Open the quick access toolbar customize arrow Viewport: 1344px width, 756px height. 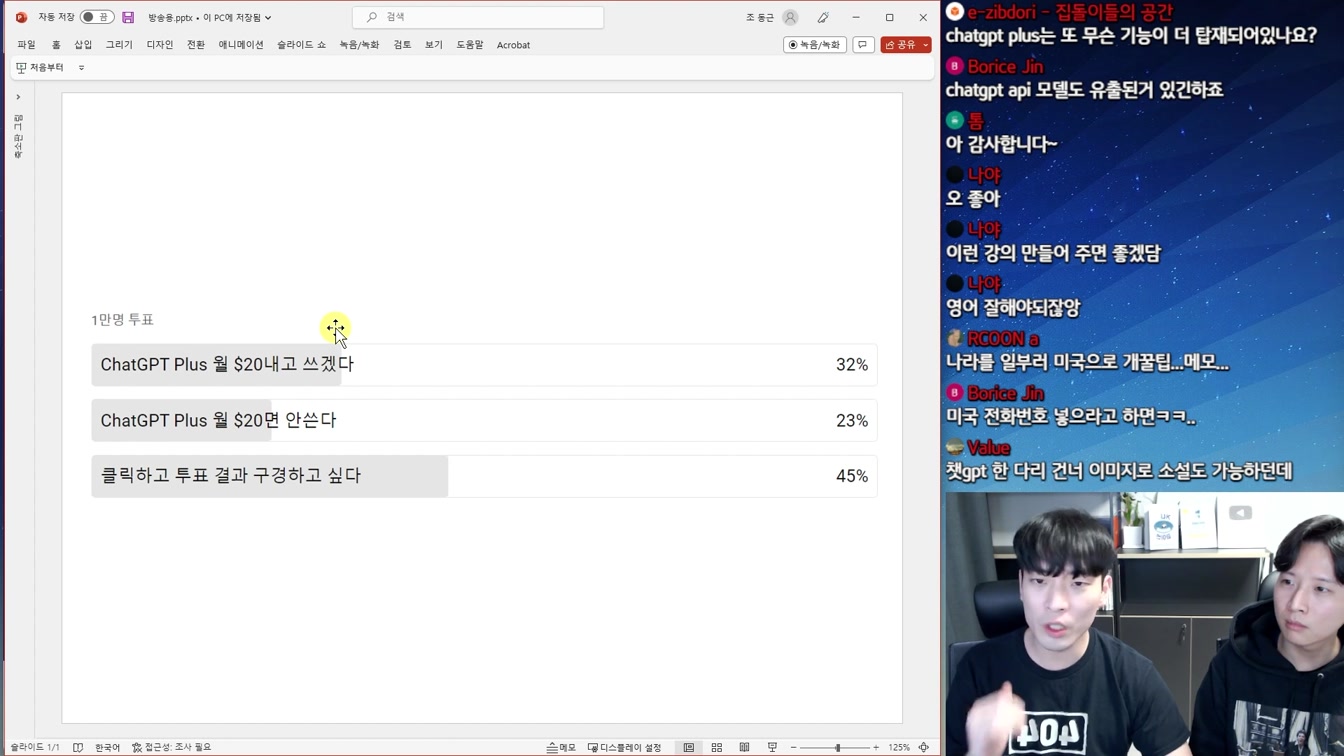[x=82, y=68]
